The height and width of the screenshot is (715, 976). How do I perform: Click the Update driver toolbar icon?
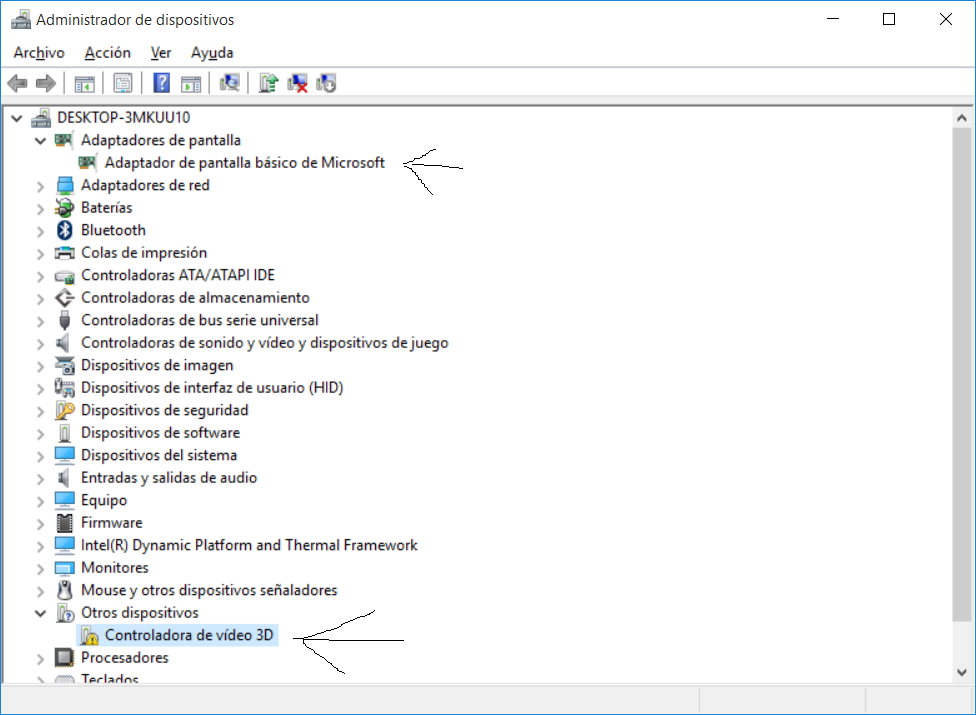pyautogui.click(x=268, y=82)
